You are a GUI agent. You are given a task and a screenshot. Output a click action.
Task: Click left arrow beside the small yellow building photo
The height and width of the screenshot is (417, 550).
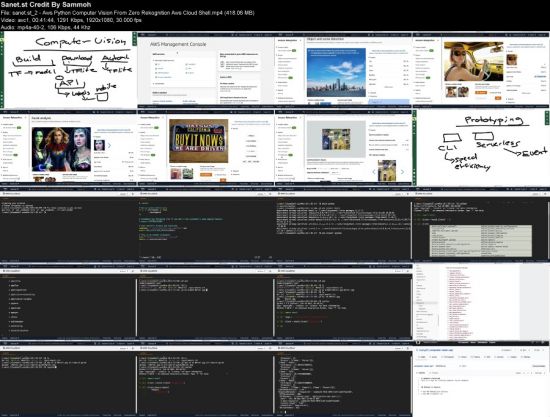[x=374, y=171]
